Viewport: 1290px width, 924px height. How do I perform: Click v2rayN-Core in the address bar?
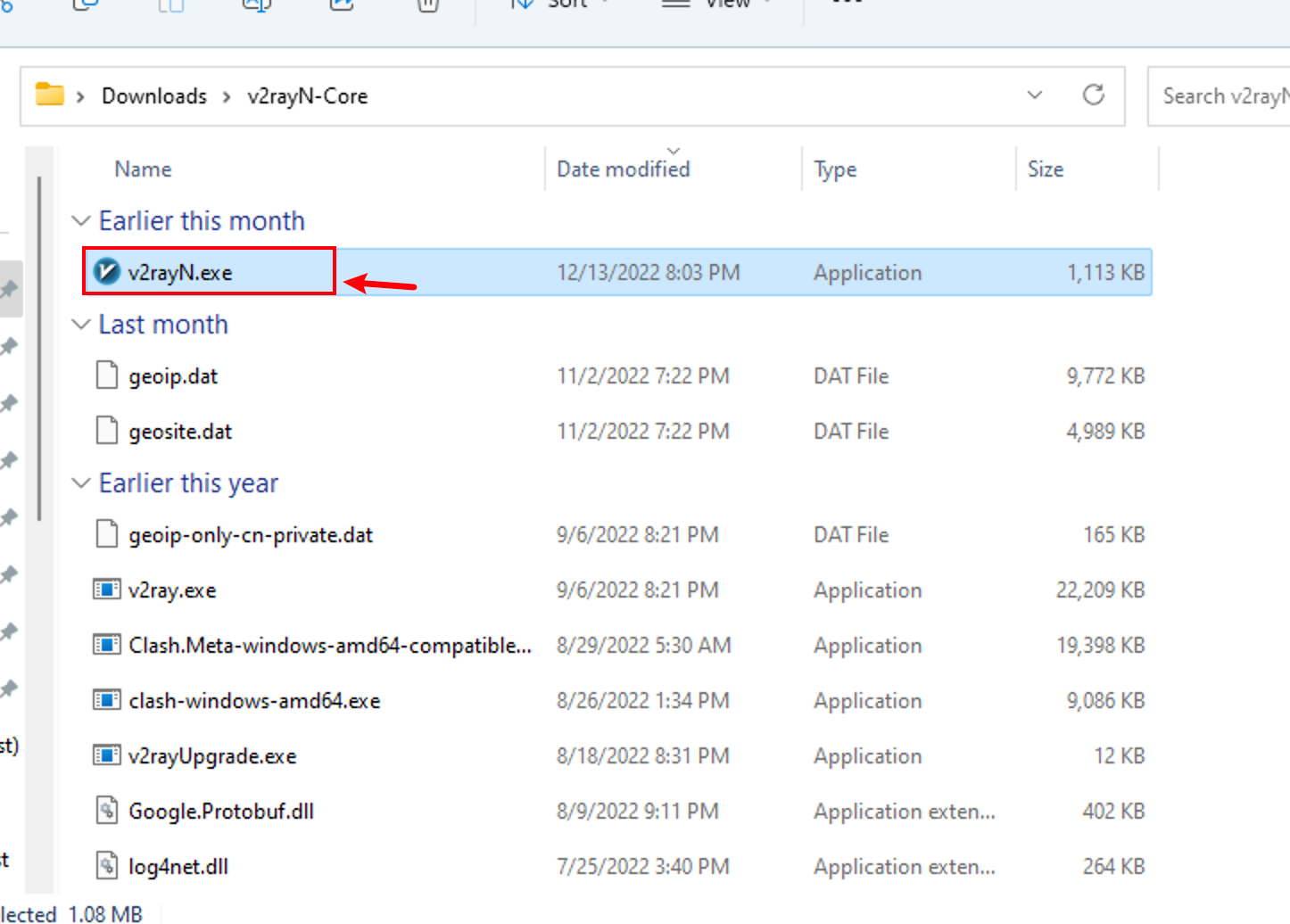pyautogui.click(x=308, y=95)
